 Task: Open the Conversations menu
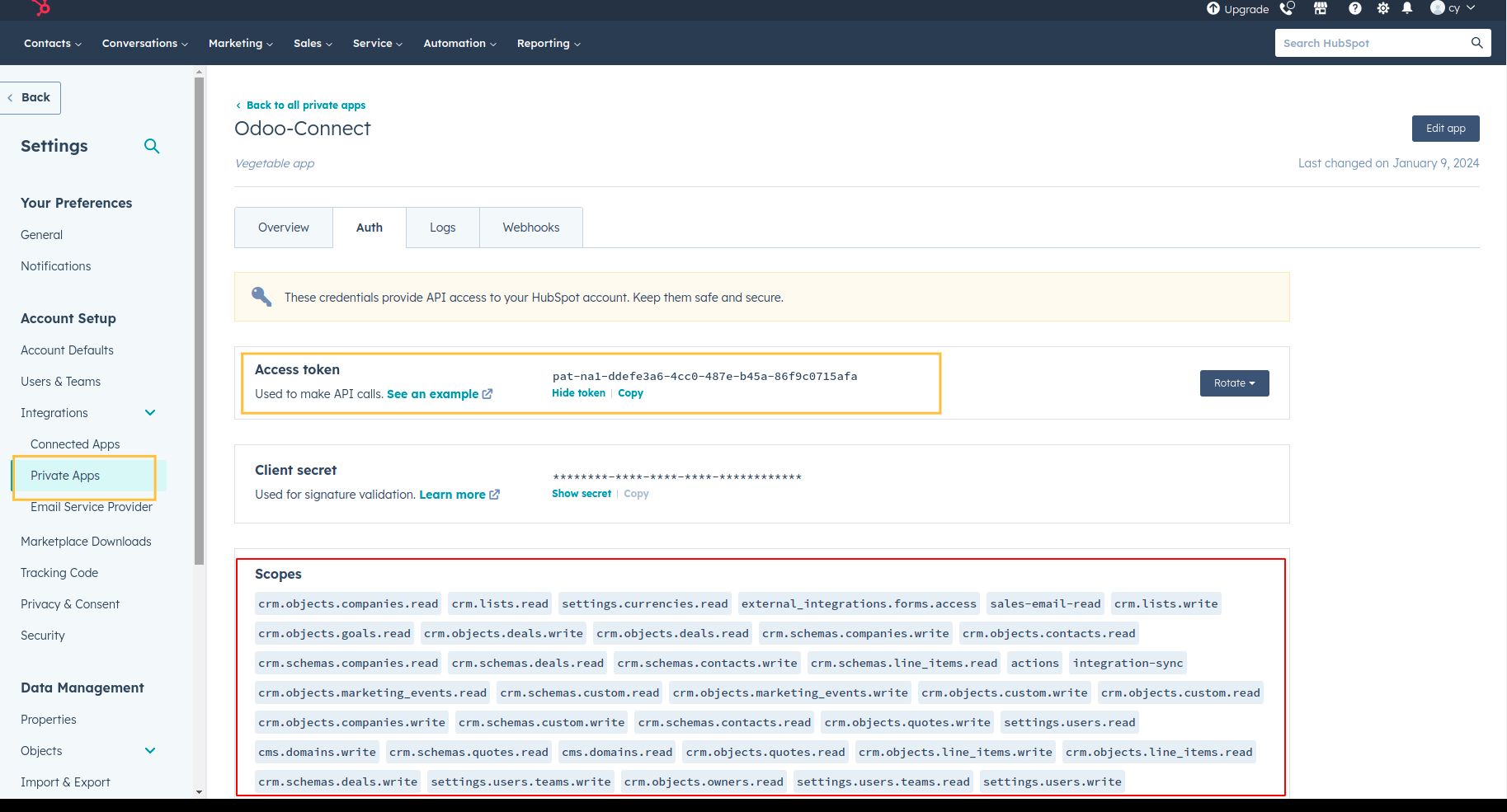click(145, 44)
